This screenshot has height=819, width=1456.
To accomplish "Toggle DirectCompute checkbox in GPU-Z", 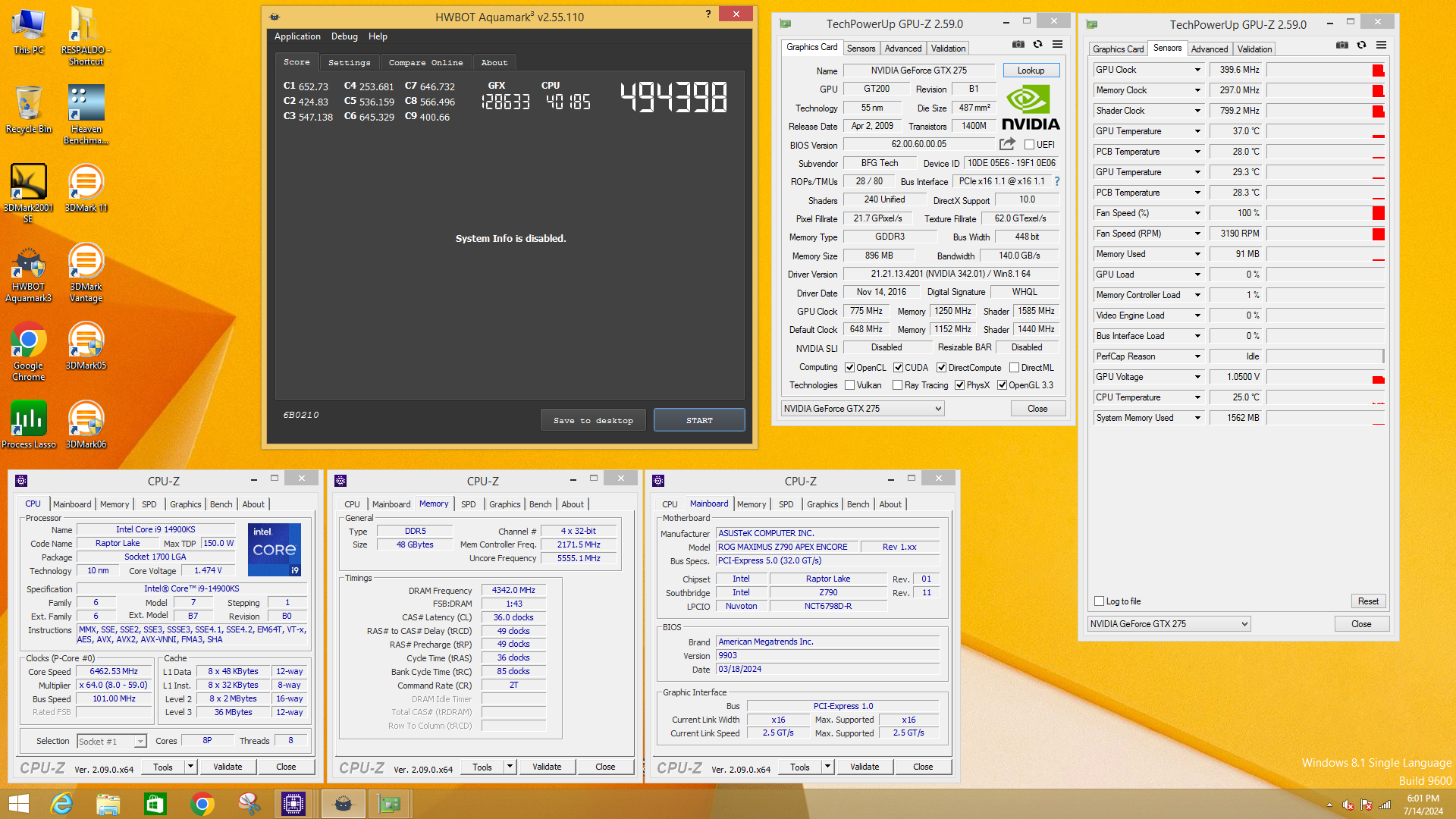I will (x=941, y=368).
